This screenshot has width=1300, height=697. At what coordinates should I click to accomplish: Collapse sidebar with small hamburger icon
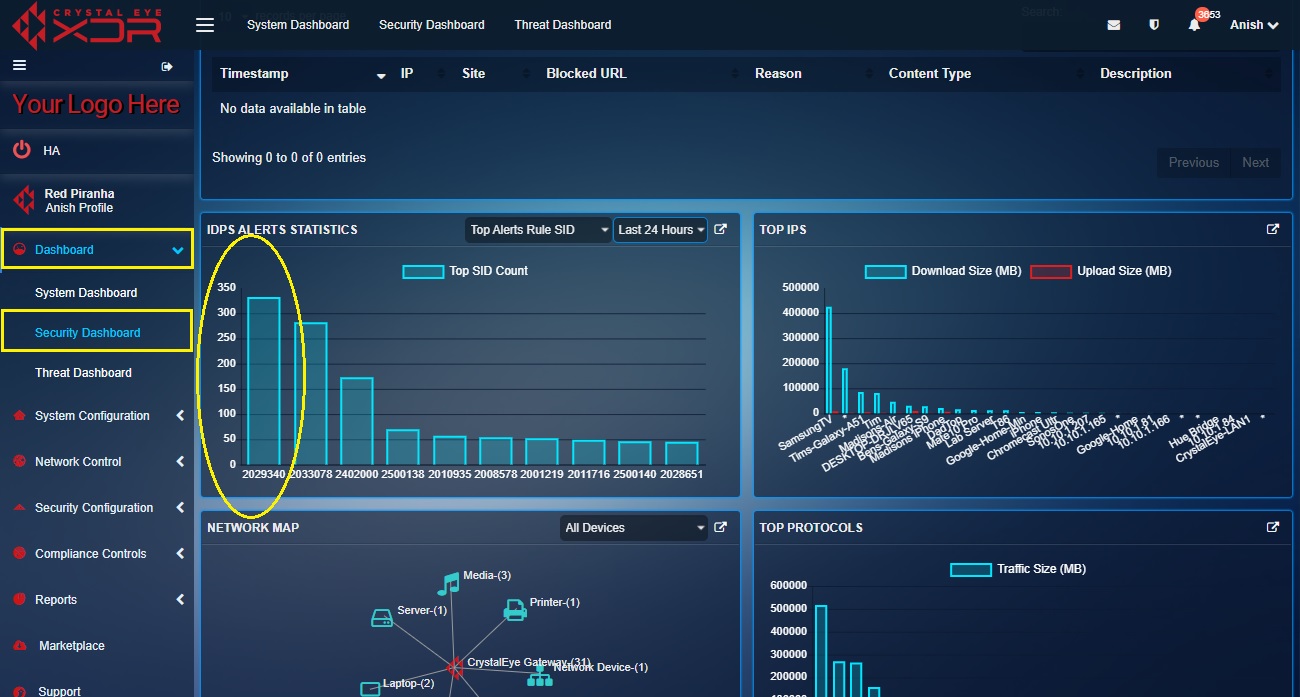(19, 65)
